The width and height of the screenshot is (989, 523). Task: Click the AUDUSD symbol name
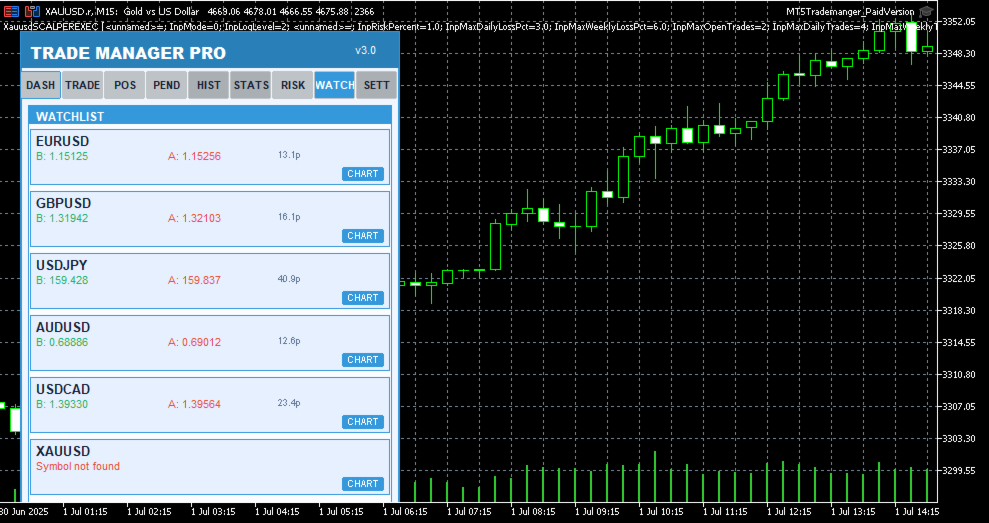(63, 327)
